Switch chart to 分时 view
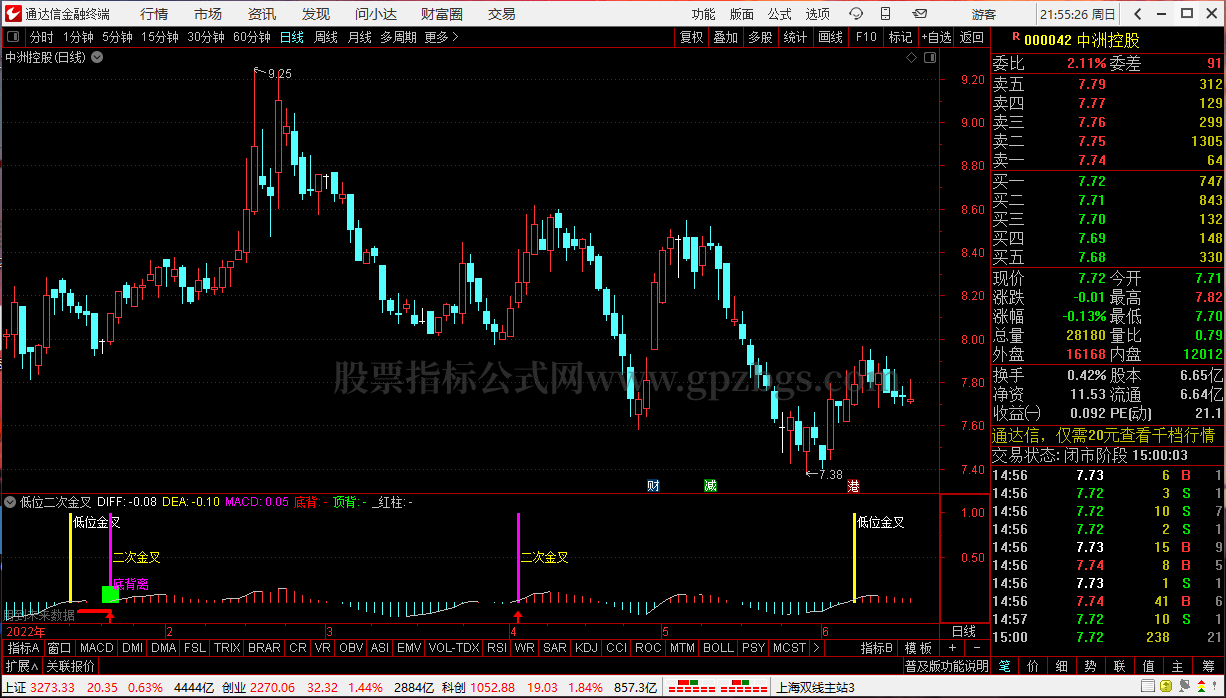The height and width of the screenshot is (698, 1226). click(x=42, y=37)
